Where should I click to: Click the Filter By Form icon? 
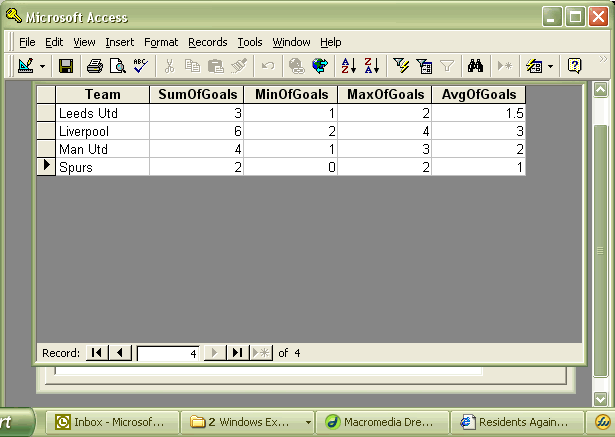tap(424, 66)
